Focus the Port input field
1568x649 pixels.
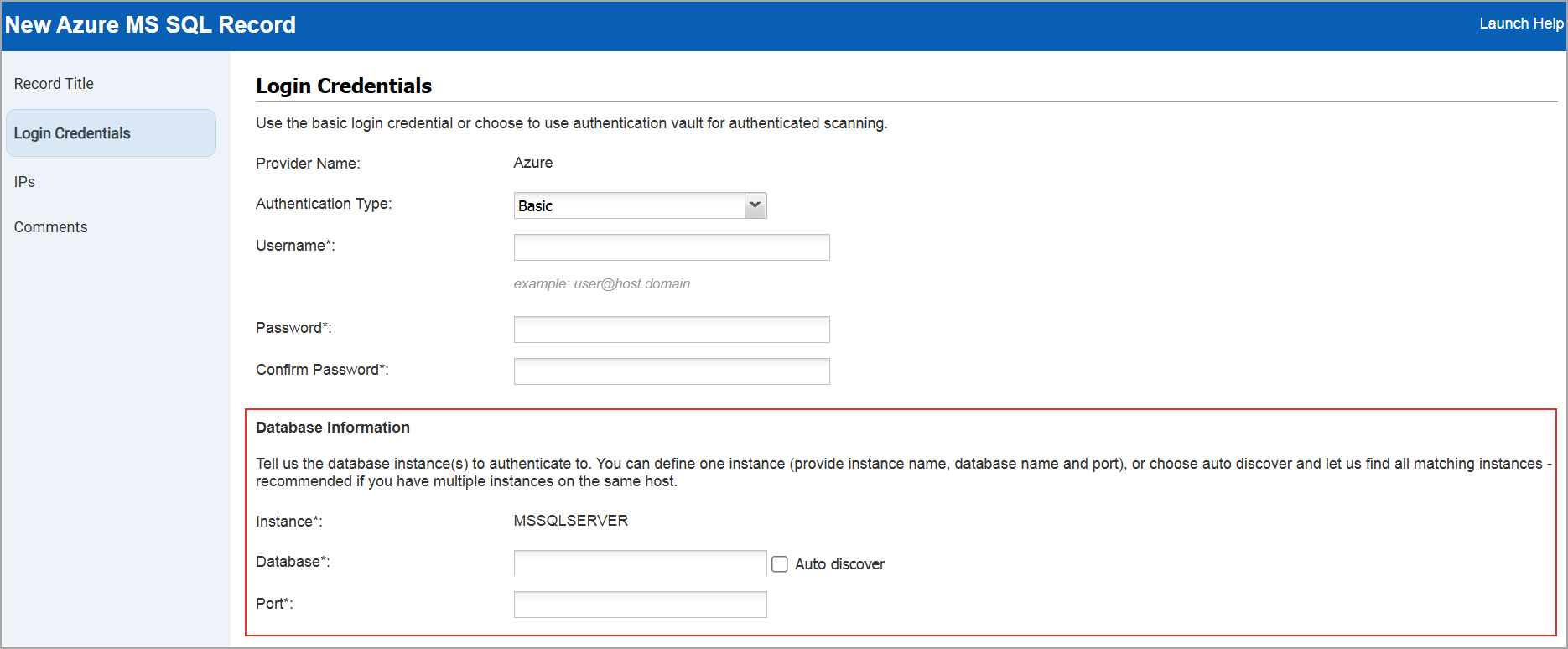640,605
